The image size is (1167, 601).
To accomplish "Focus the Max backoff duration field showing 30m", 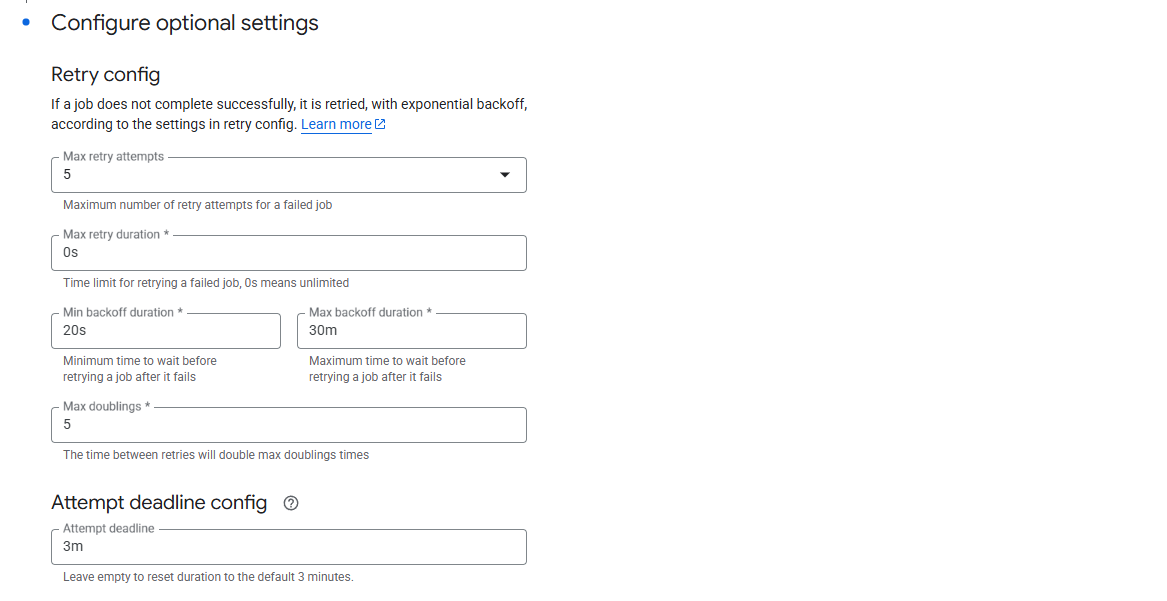I will pos(411,331).
